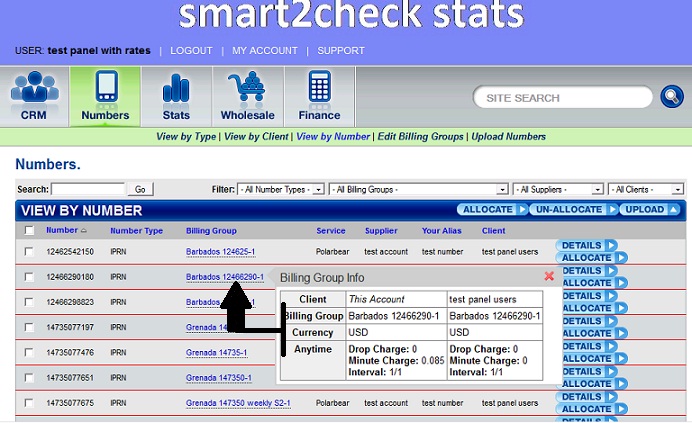Viewport: 692px width, 423px height.
Task: Click ALLOCATE for number 14735077675
Action: (591, 409)
